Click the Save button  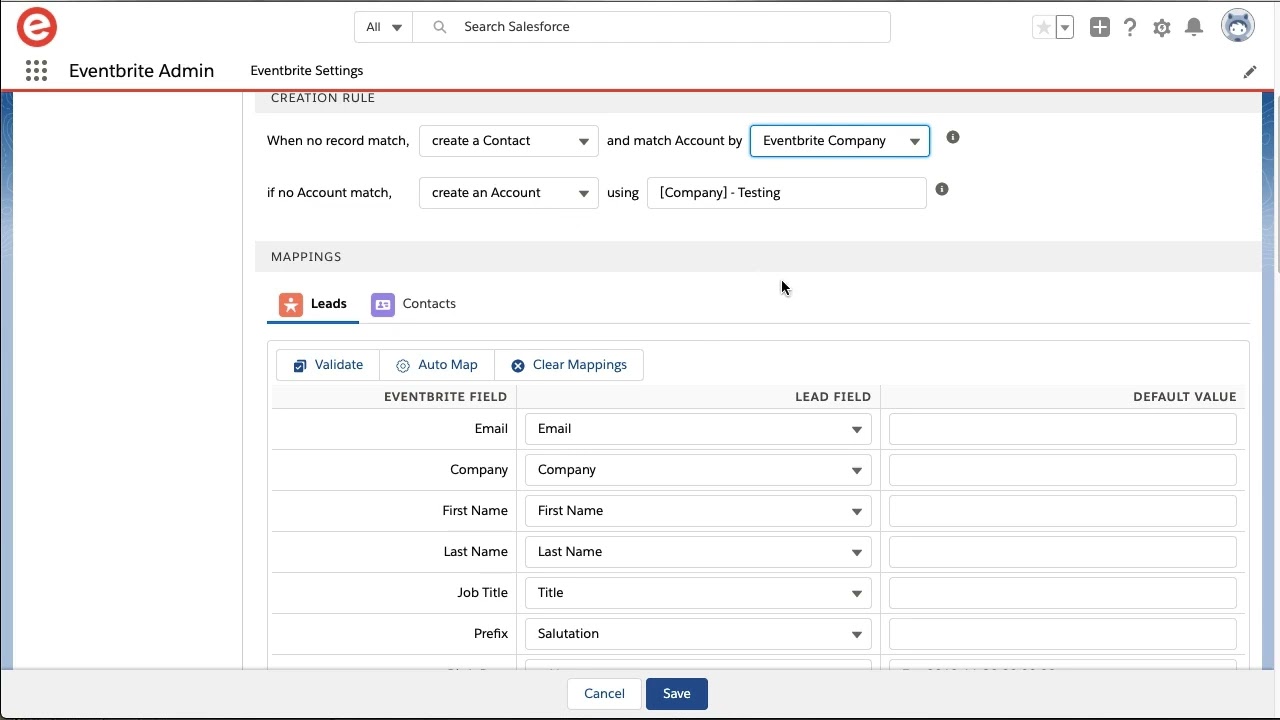(677, 694)
